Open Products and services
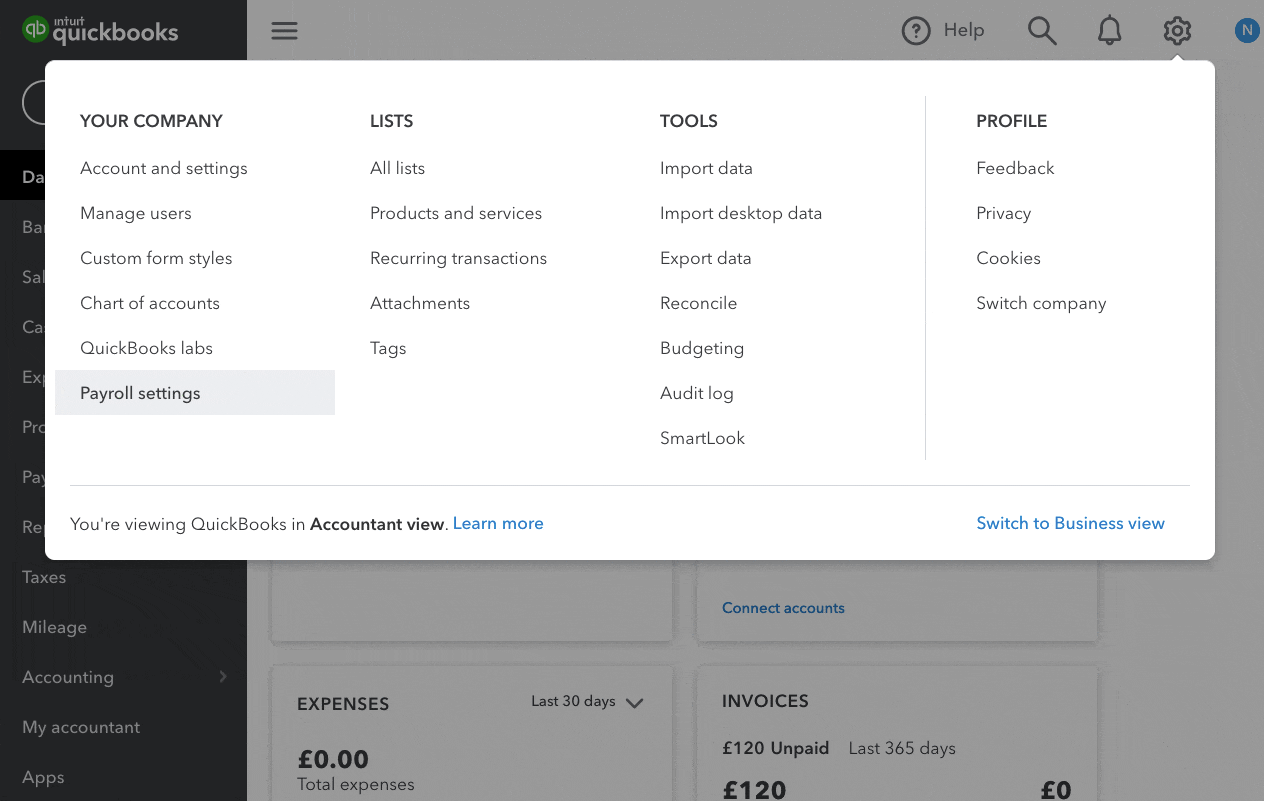Viewport: 1264px width, 801px height. tap(456, 213)
